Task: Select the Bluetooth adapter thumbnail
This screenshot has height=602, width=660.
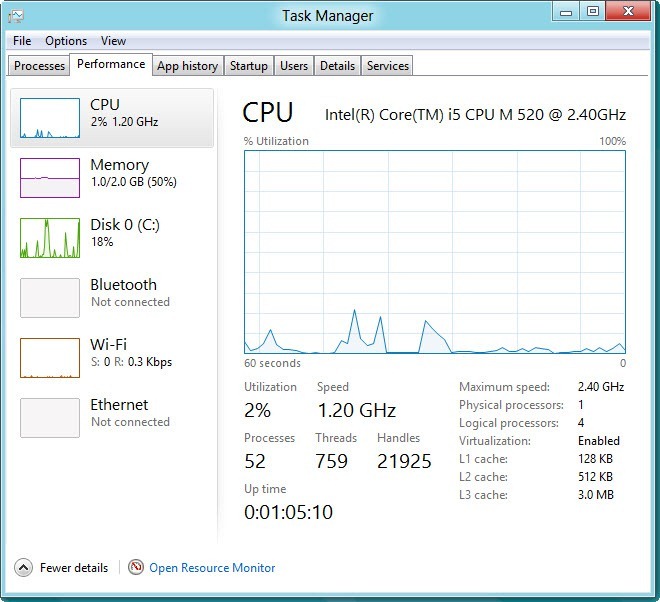Action: 49,298
